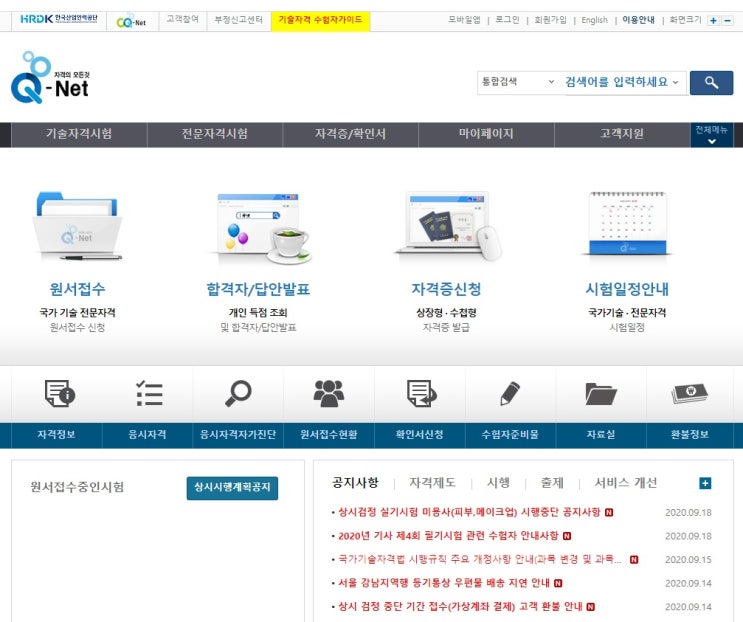Click the 수험자준비물 blue bar label
The height and width of the screenshot is (622, 743).
click(510, 435)
